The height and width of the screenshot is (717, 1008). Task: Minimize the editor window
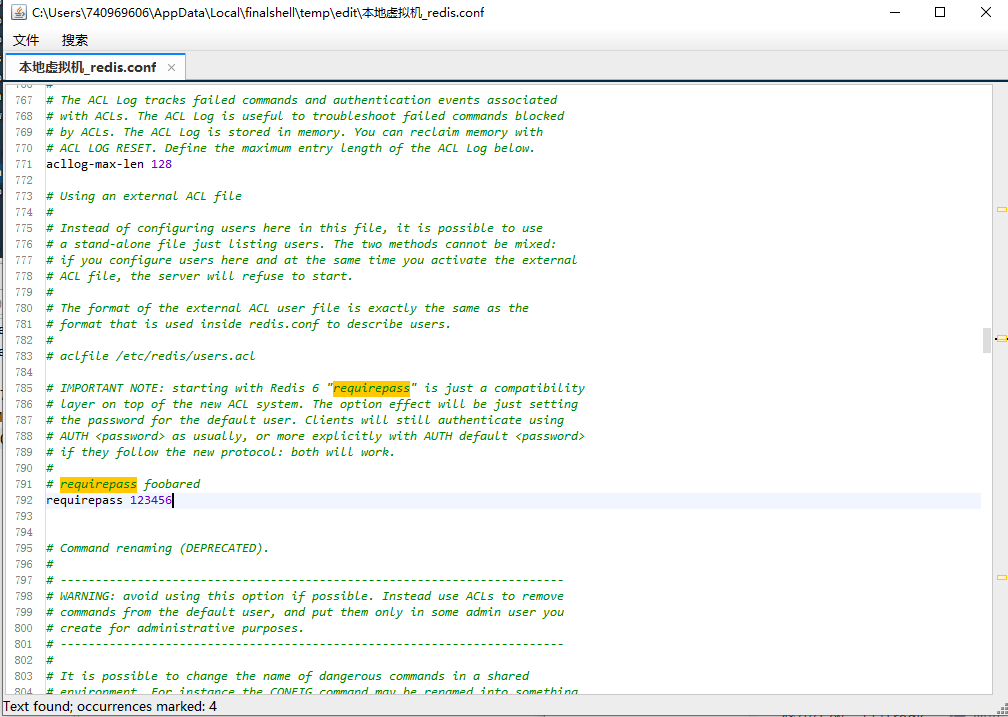point(893,13)
